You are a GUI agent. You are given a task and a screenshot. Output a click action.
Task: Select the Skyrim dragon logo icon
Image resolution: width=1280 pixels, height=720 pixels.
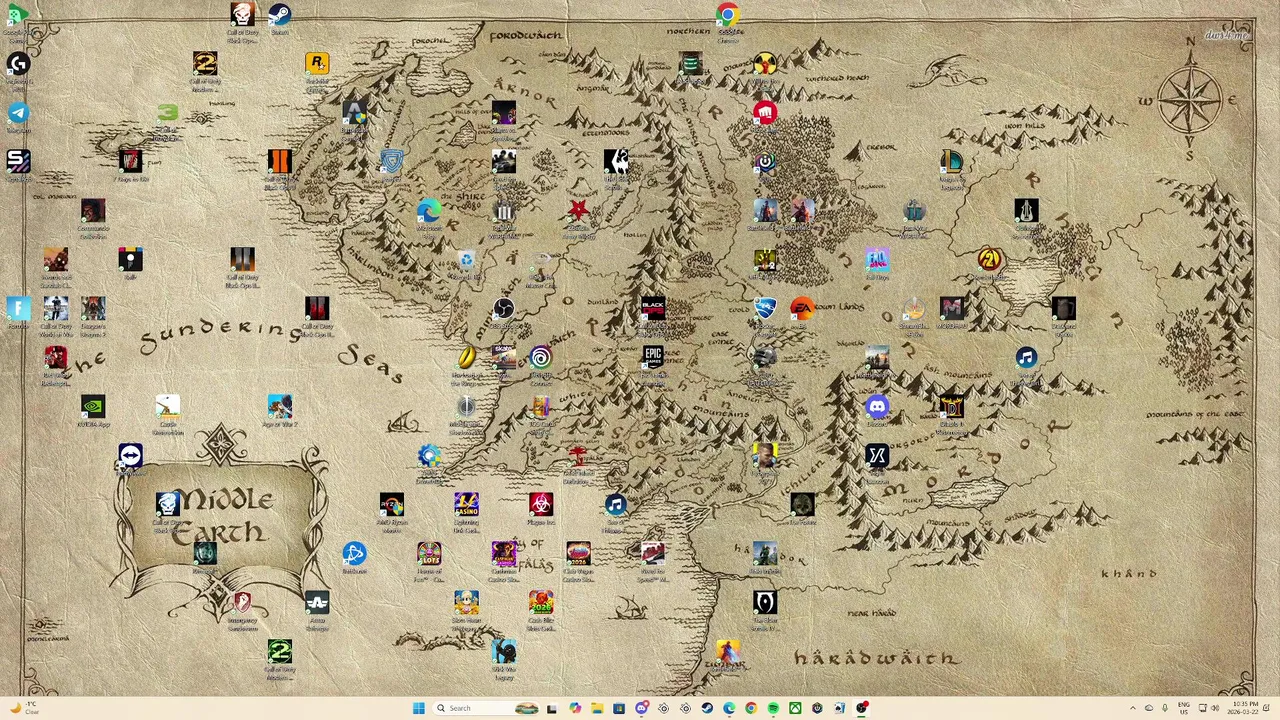(616, 161)
